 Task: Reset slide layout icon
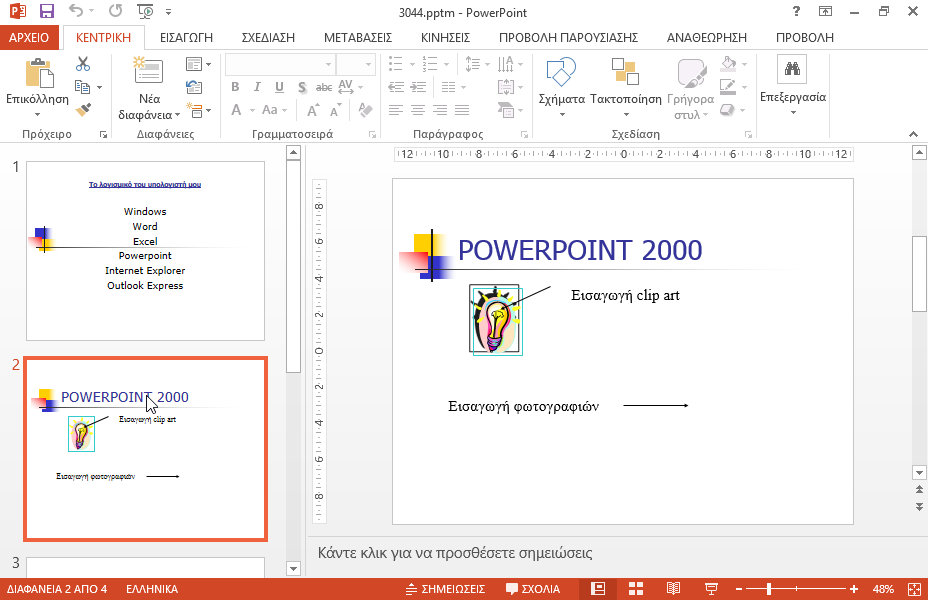194,88
